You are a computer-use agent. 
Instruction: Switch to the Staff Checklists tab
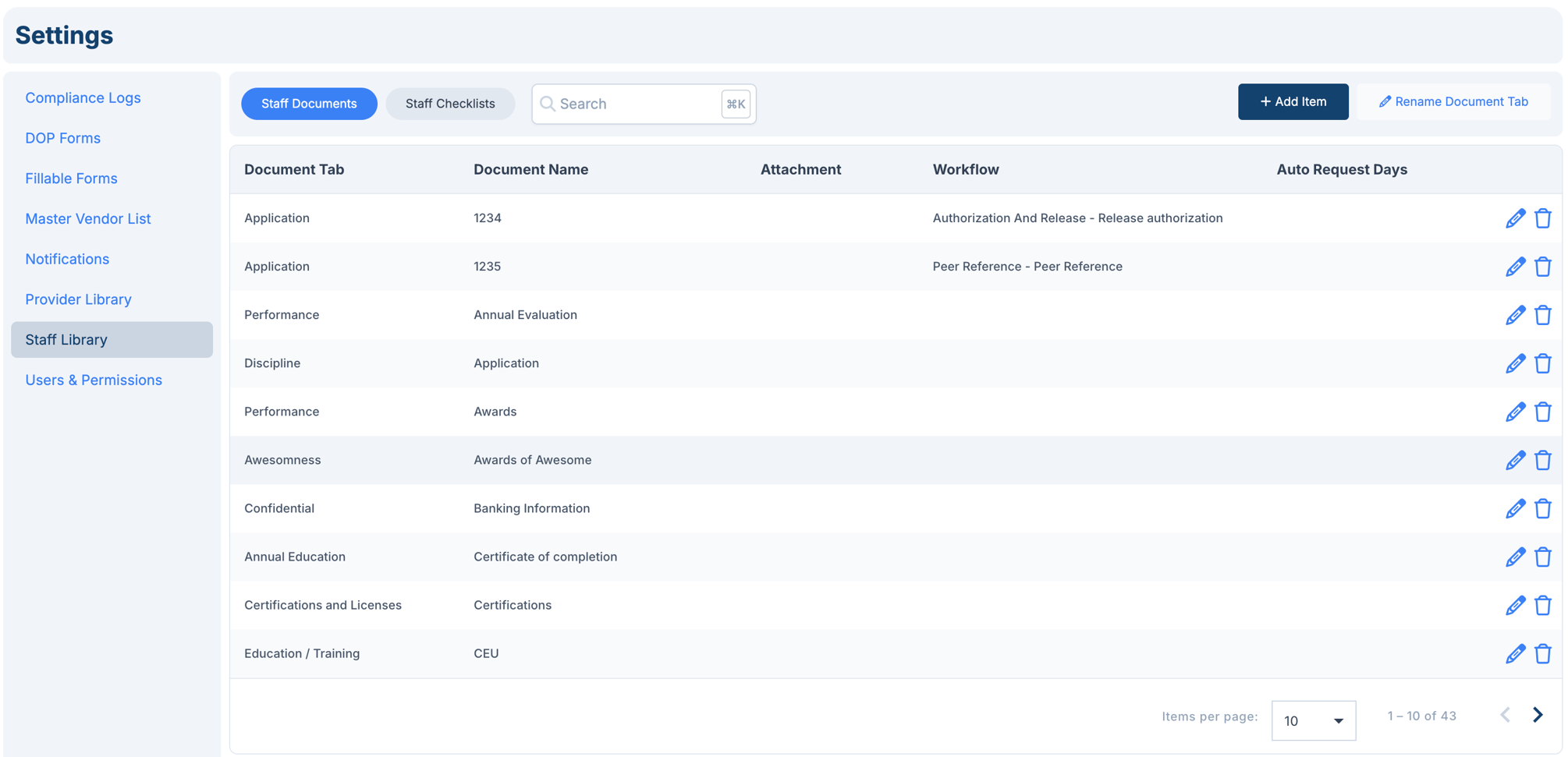pyautogui.click(x=450, y=104)
